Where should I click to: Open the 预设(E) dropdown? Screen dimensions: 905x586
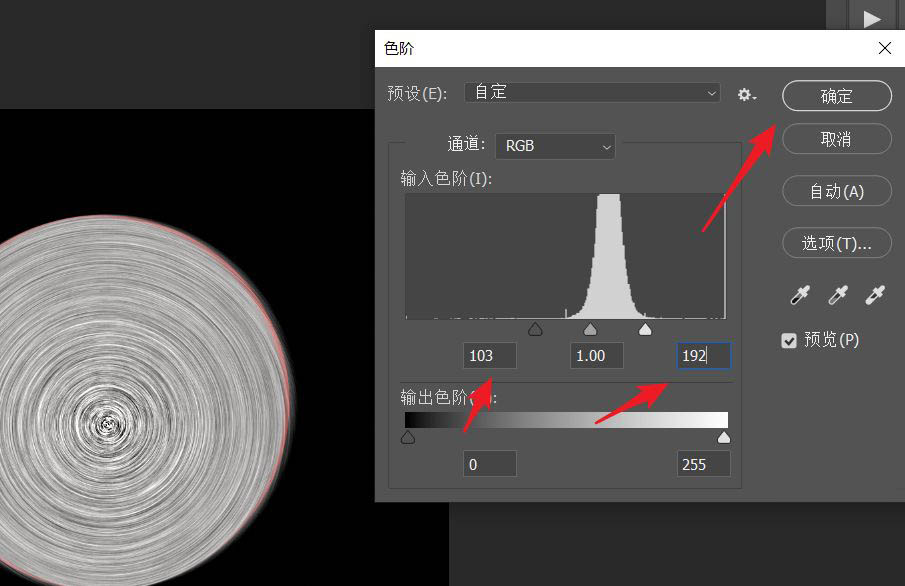593,93
